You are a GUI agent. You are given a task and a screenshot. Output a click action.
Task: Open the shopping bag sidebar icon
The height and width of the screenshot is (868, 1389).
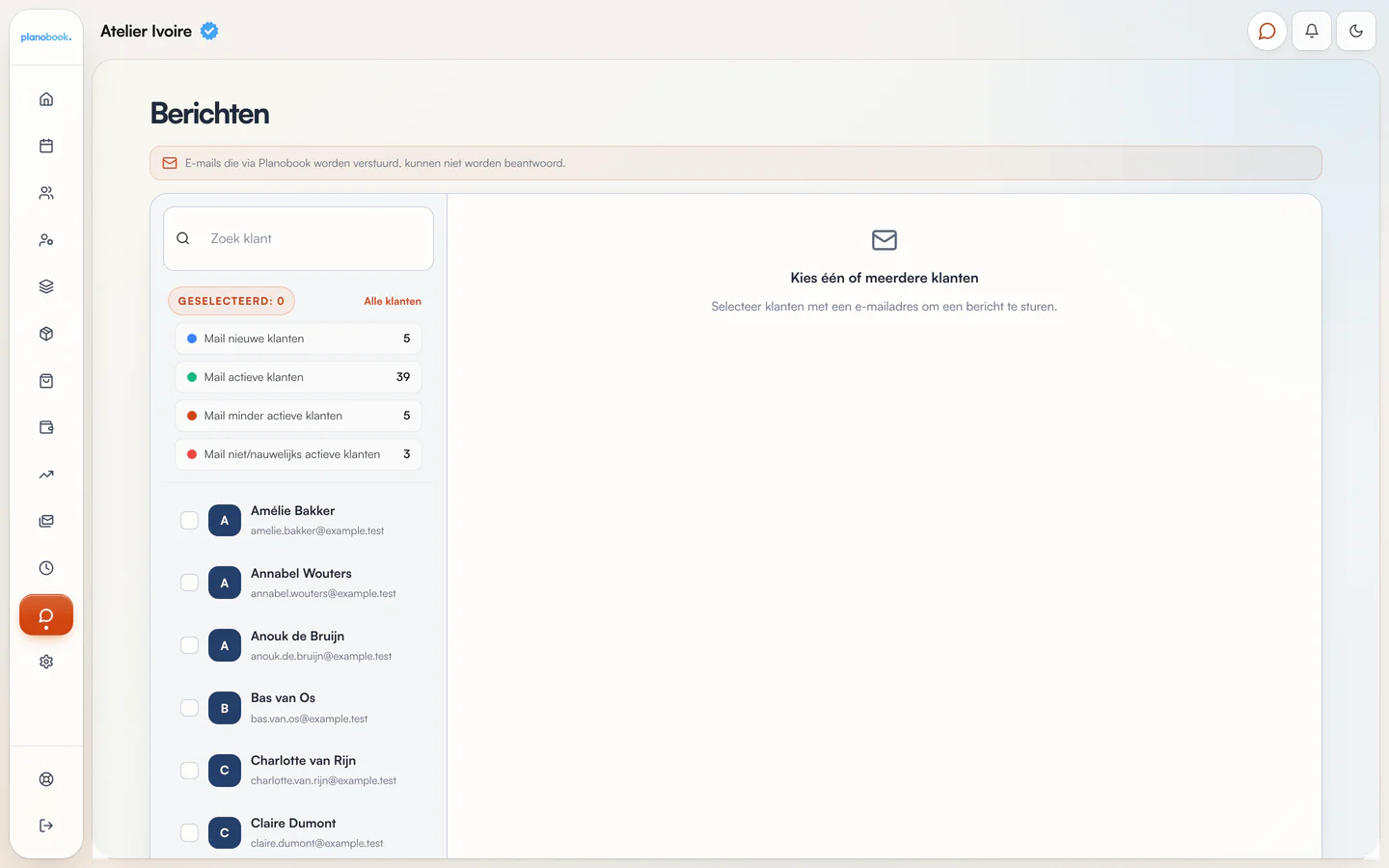pyautogui.click(x=46, y=381)
